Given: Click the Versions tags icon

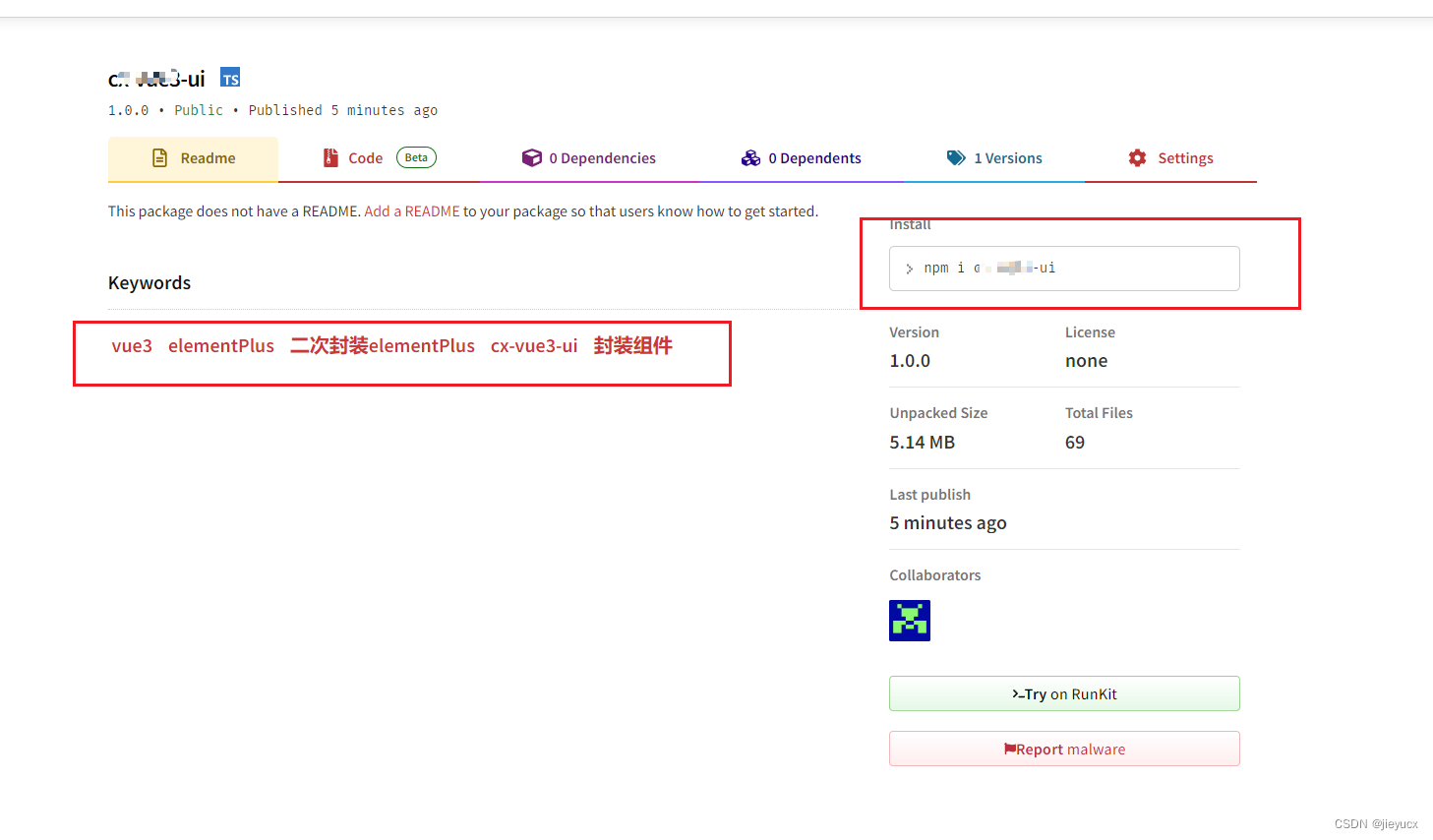Looking at the screenshot, I should (x=956, y=157).
